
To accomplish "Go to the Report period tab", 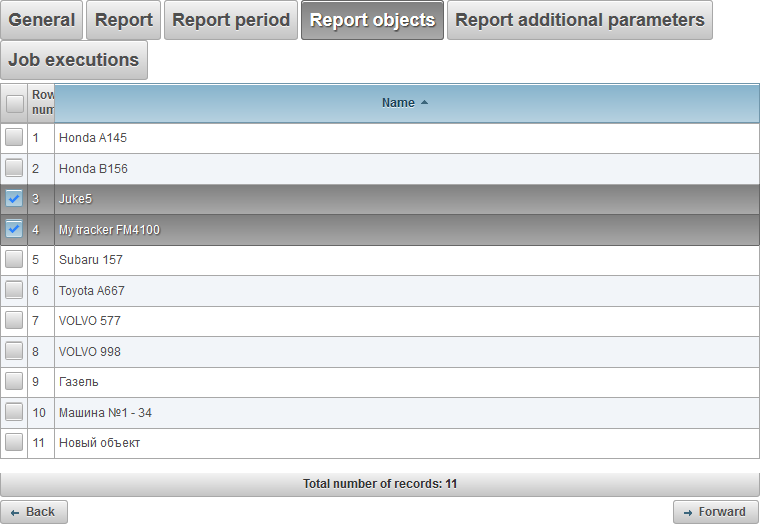I will click(x=231, y=20).
